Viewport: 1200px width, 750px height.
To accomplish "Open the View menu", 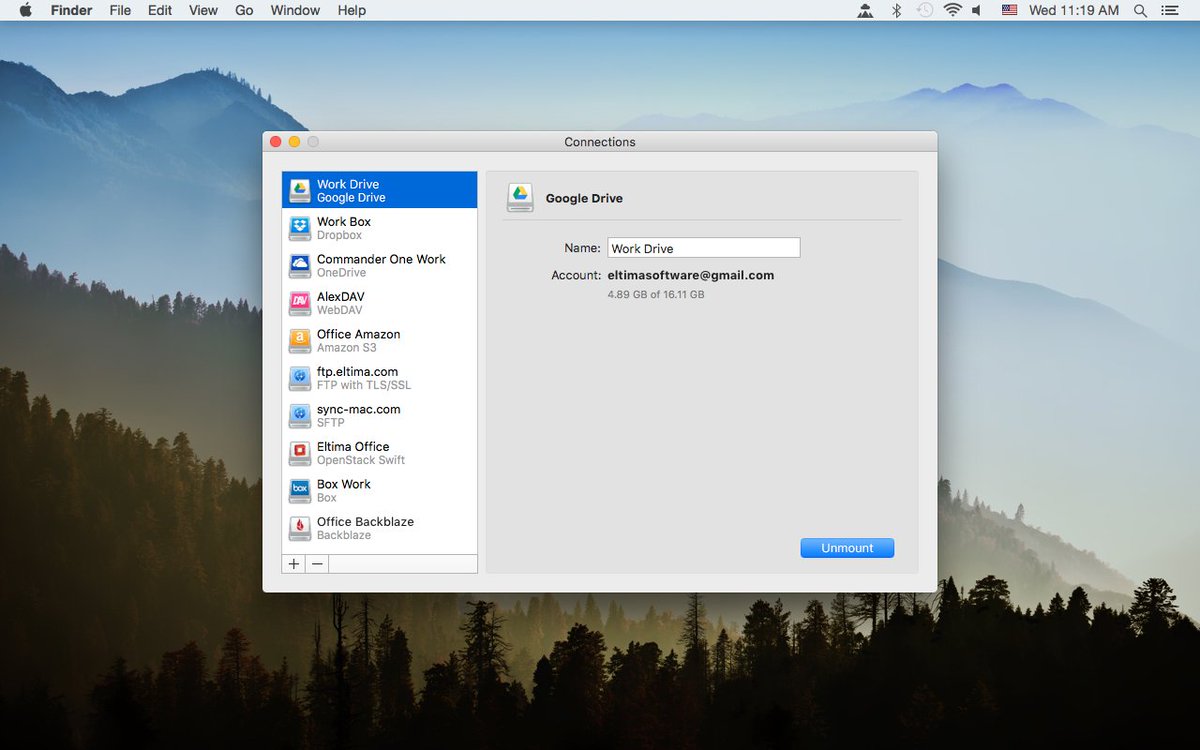I will pos(203,10).
